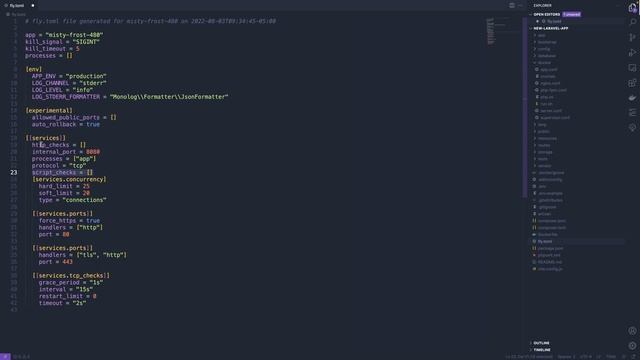Click the UTF-8 encoding status entry

(x=585, y=357)
